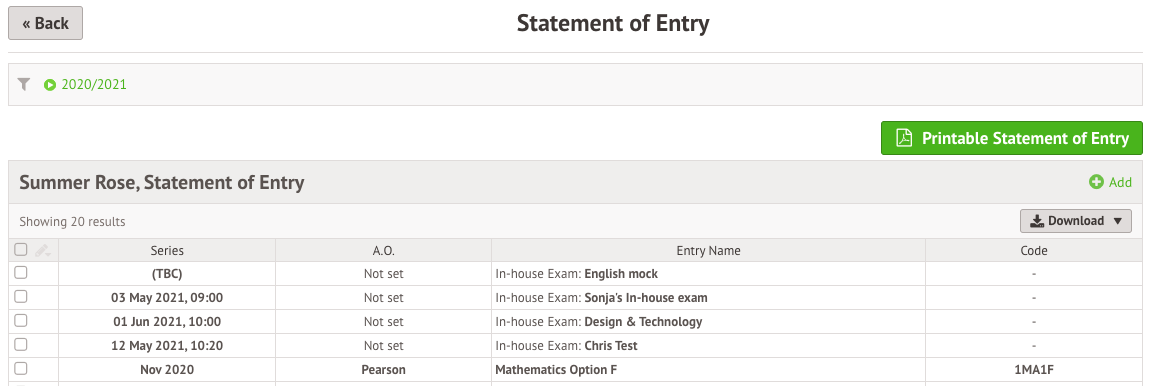The height and width of the screenshot is (386, 1150).
Task: Open the Printable Statement of Entry
Action: coord(1011,138)
